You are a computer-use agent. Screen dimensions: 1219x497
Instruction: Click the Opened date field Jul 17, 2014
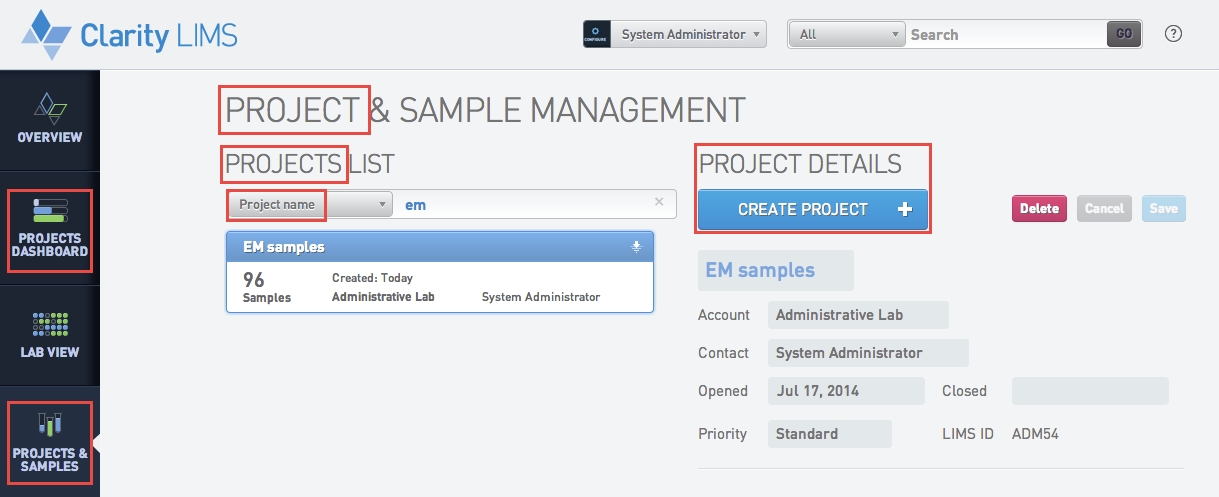tap(845, 391)
